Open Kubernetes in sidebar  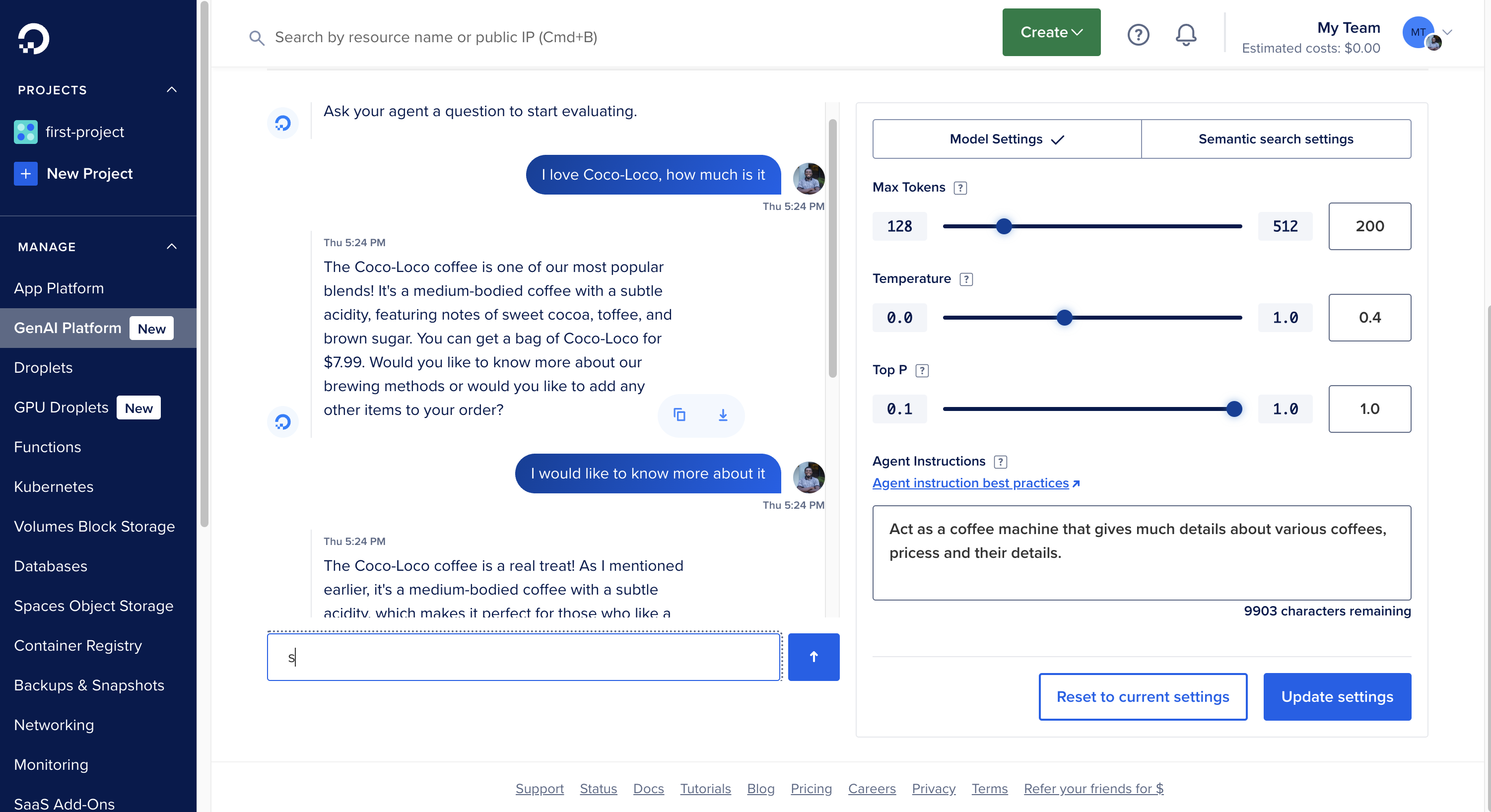click(53, 487)
